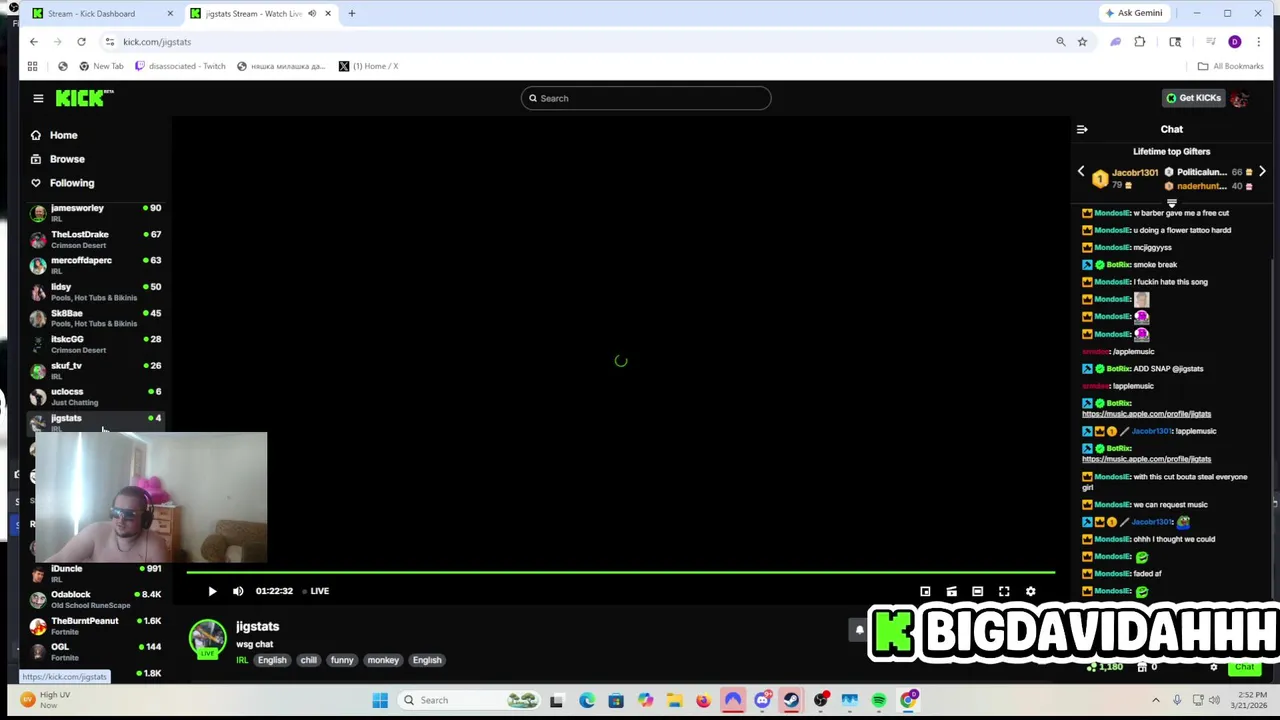Open Windows Start menu
Screen dimensions: 1280x720
[x=380, y=700]
